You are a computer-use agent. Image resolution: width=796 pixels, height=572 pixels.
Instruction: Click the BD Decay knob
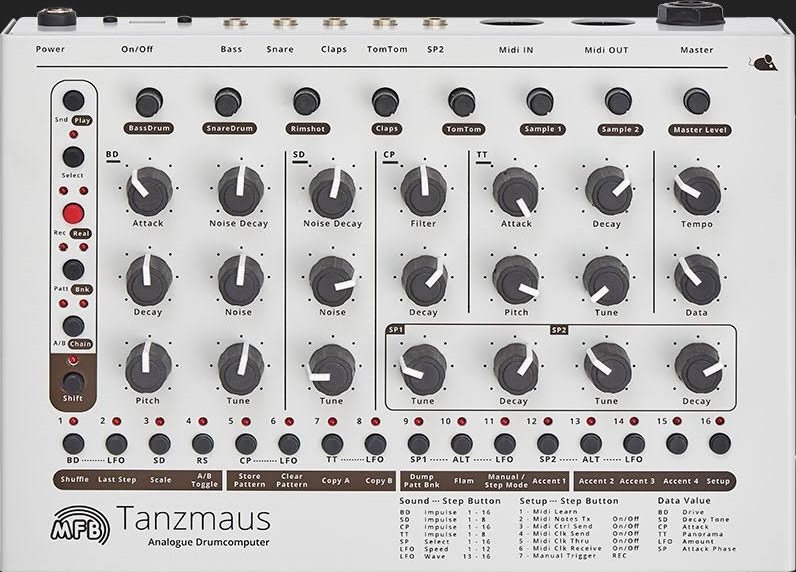click(149, 280)
